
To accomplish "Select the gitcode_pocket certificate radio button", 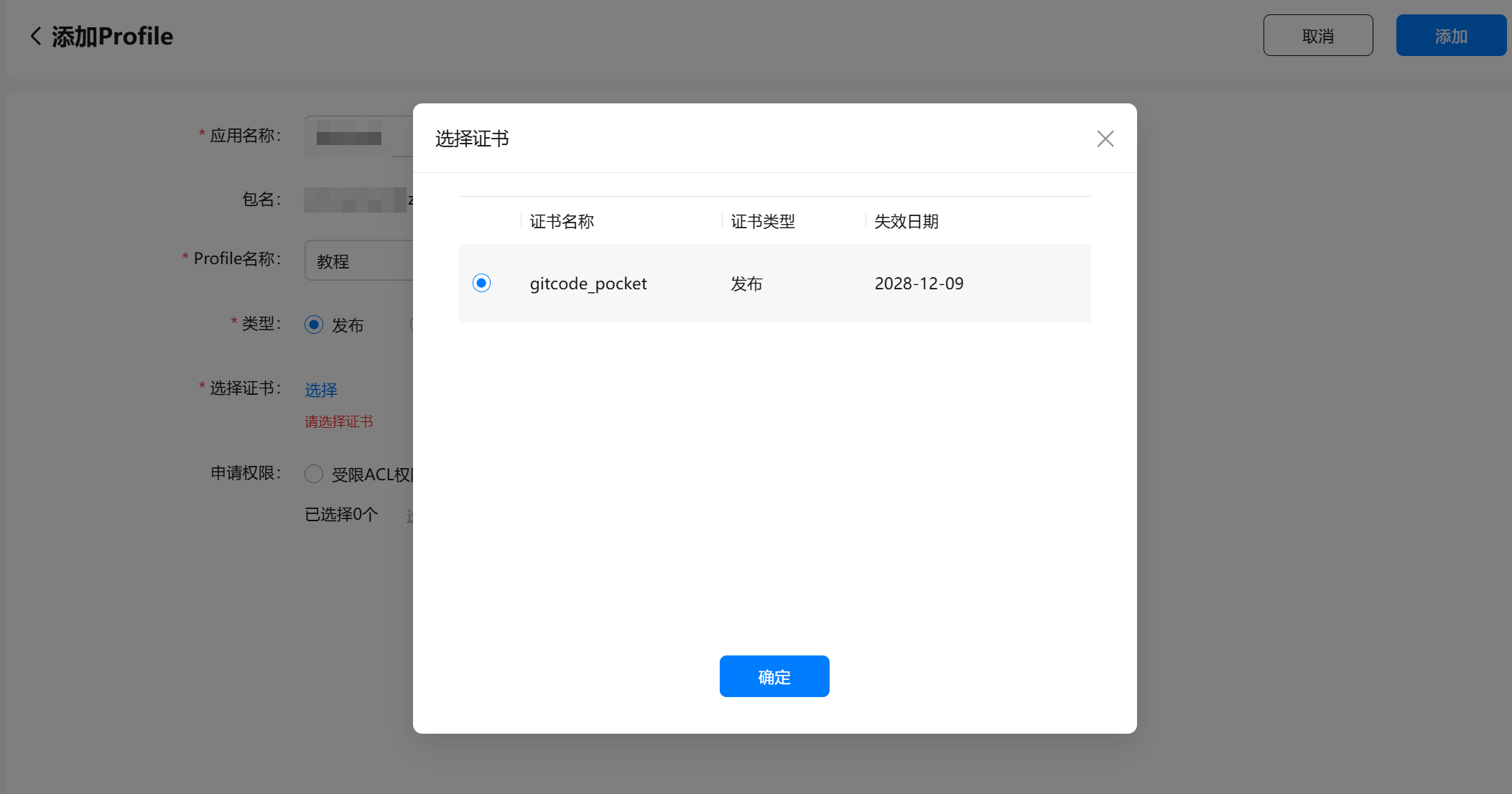I will coord(481,283).
